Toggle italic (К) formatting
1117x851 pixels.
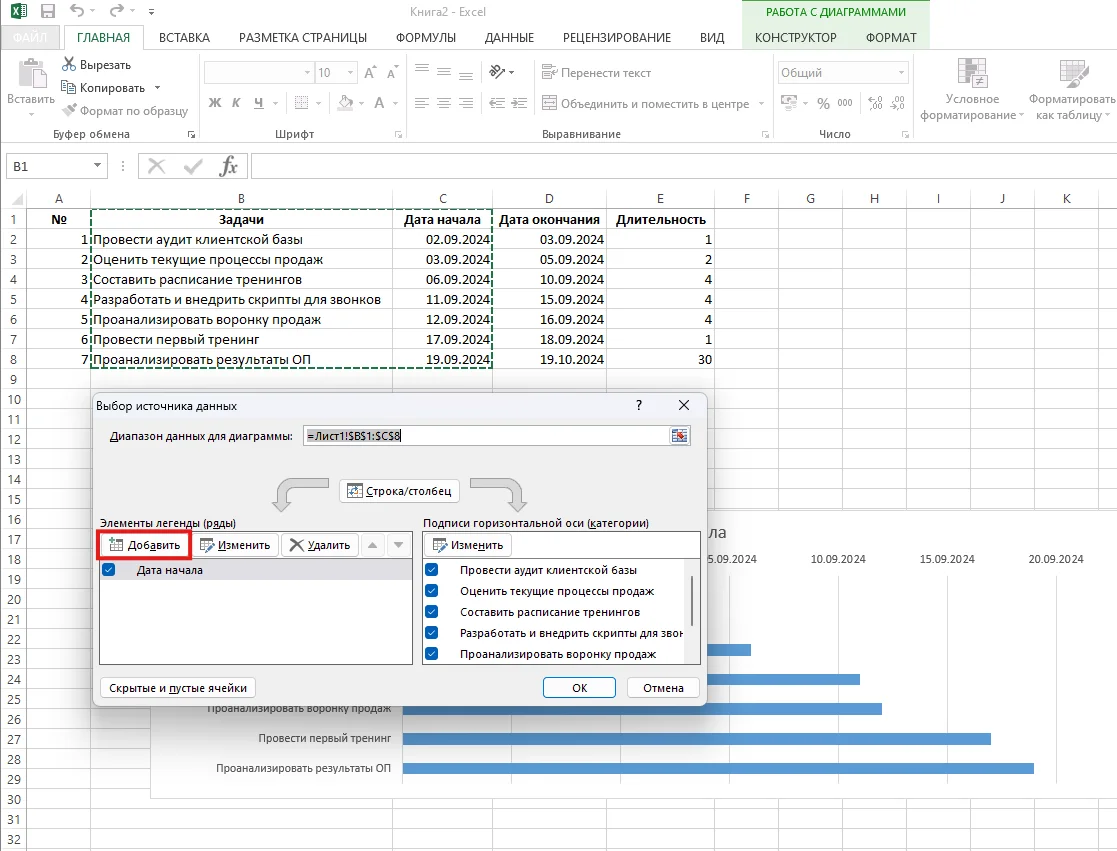pos(236,103)
